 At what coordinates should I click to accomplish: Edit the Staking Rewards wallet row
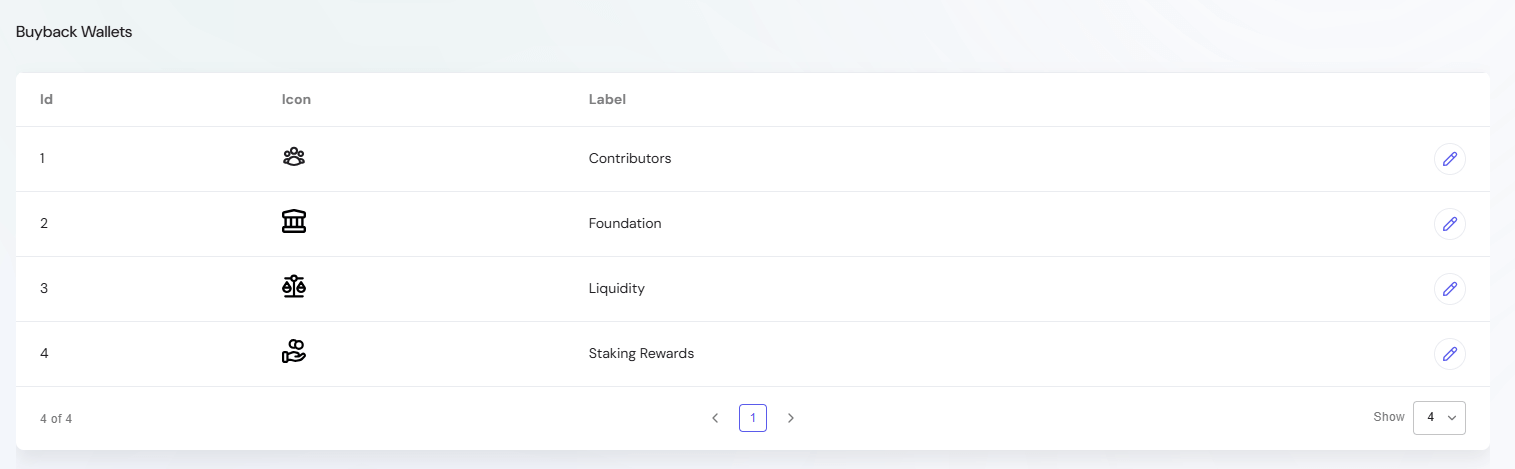coord(1449,354)
